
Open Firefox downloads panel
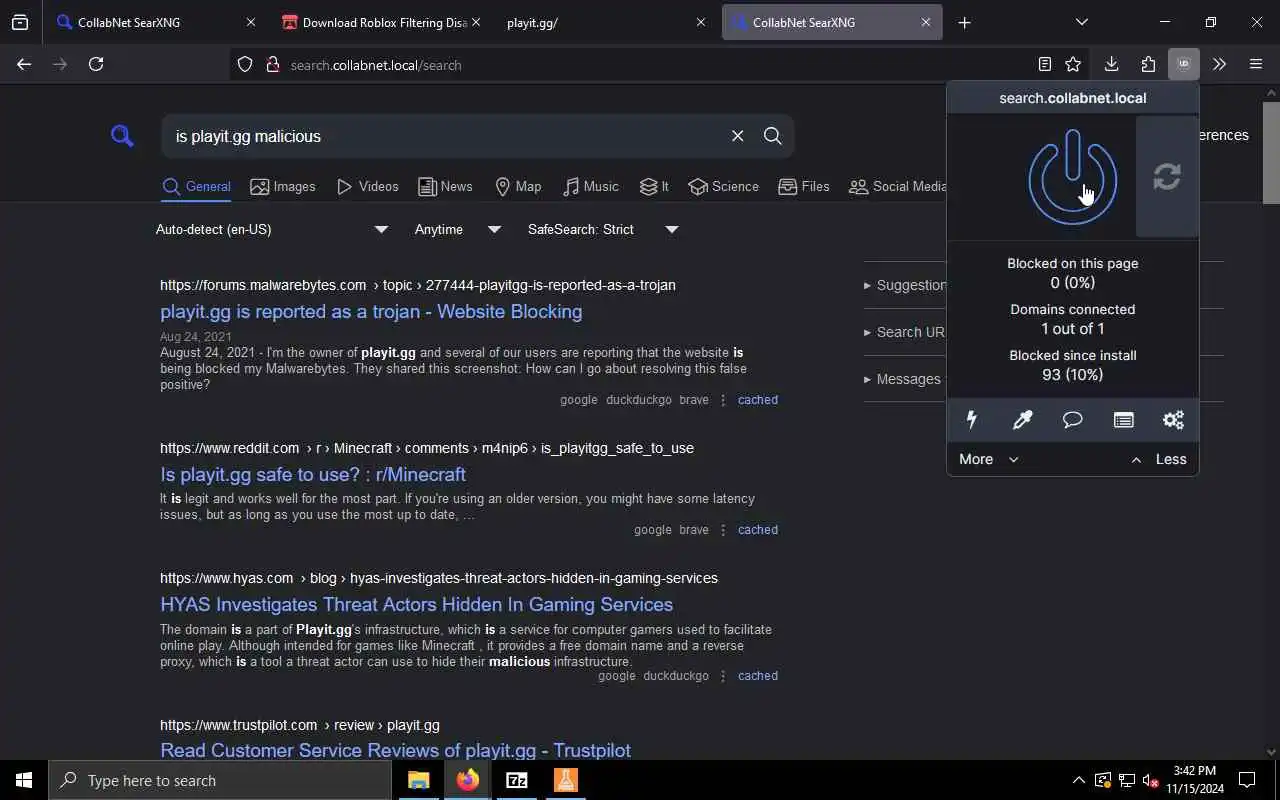pyautogui.click(x=1111, y=64)
